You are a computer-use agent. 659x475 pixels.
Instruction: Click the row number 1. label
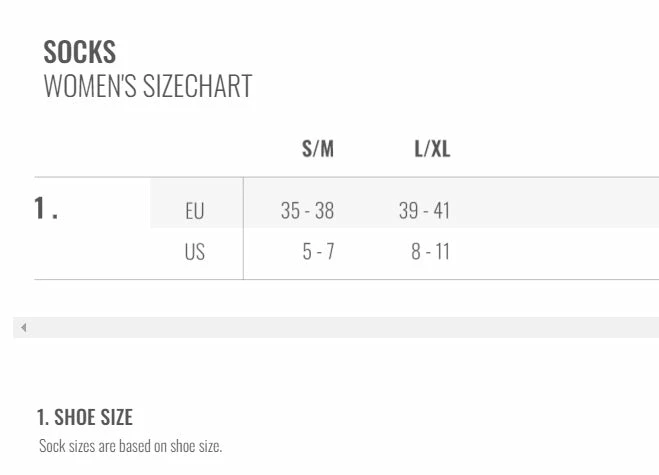coord(46,208)
